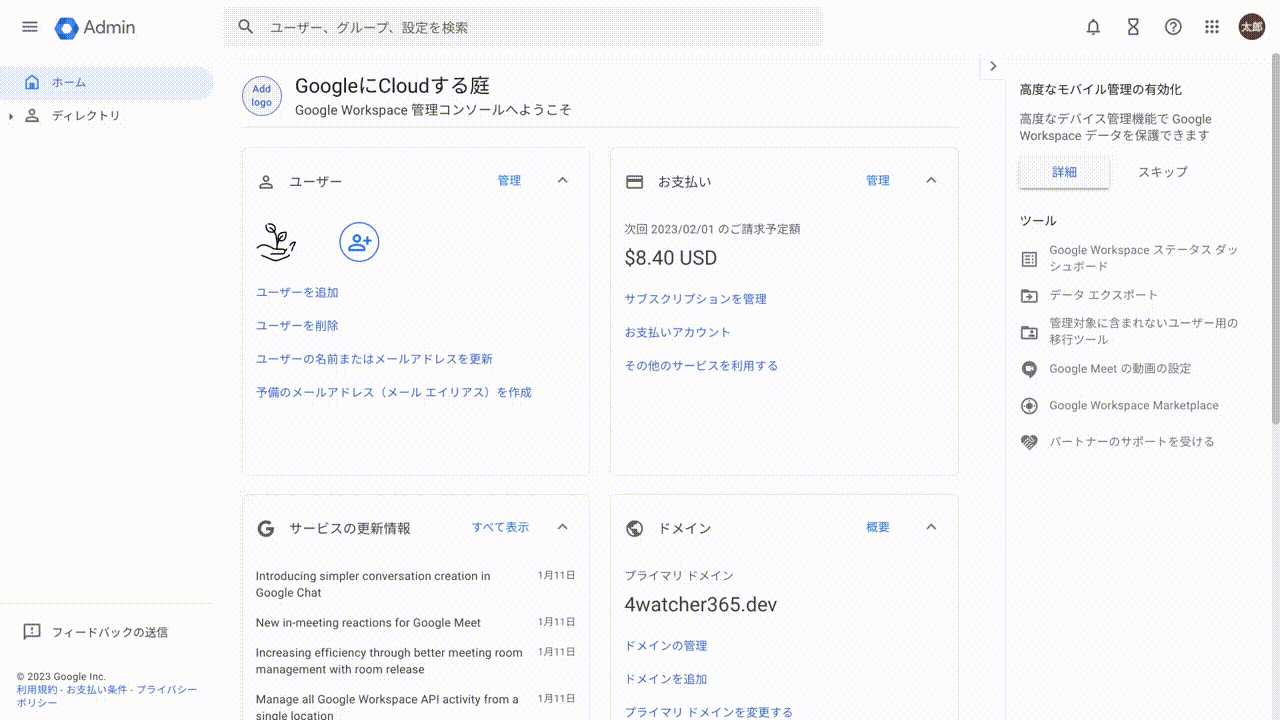Click the Status Dashboard tool icon
The height and width of the screenshot is (720, 1280).
coord(1029,259)
